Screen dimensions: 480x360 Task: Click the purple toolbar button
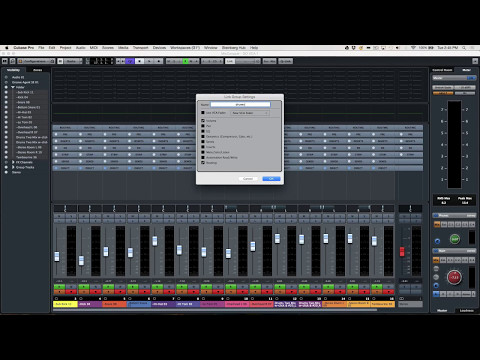click(x=130, y=61)
